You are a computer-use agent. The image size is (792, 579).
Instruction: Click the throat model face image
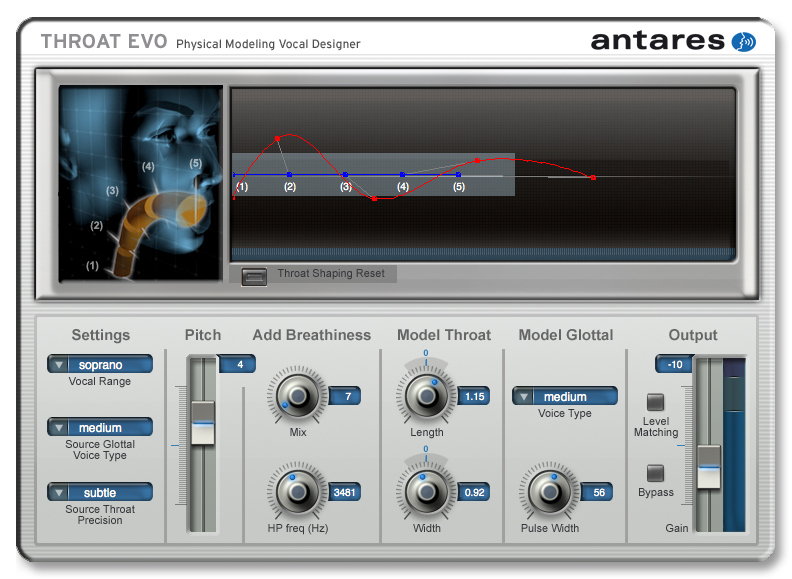[140, 182]
